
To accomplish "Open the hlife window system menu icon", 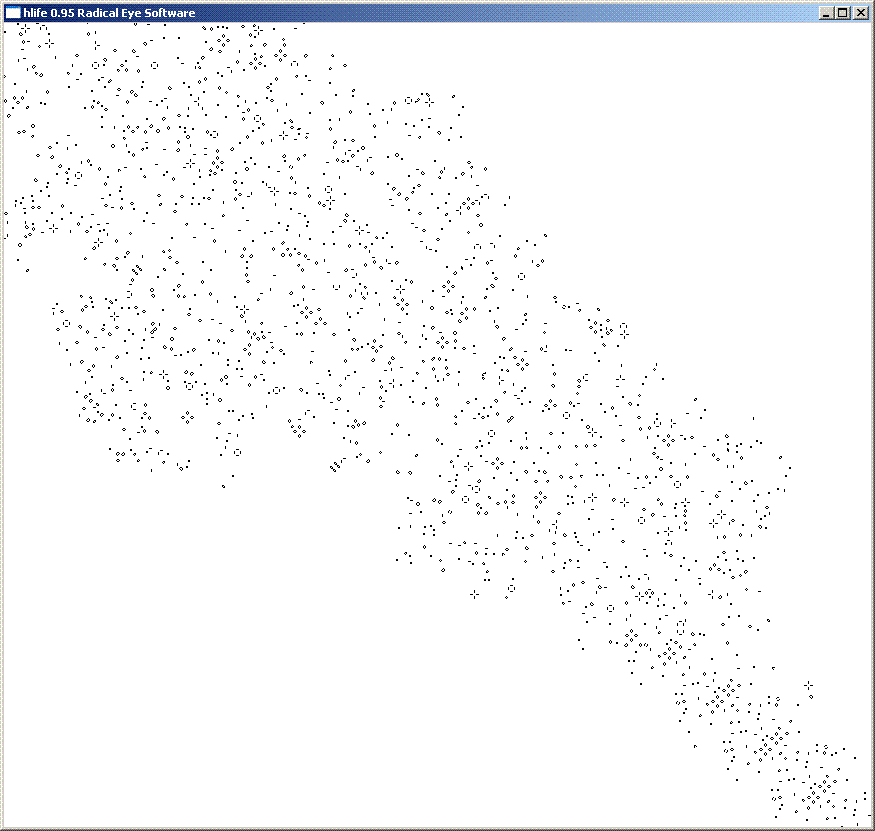I will coord(13,13).
